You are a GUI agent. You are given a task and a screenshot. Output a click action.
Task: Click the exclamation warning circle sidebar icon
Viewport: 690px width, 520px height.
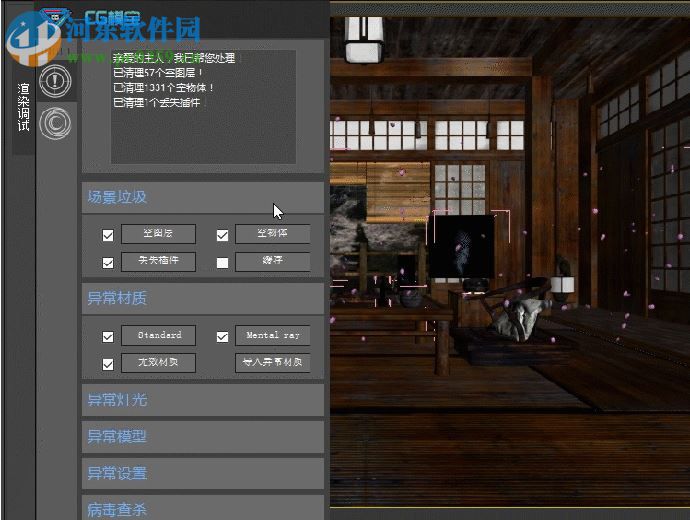(x=55, y=81)
